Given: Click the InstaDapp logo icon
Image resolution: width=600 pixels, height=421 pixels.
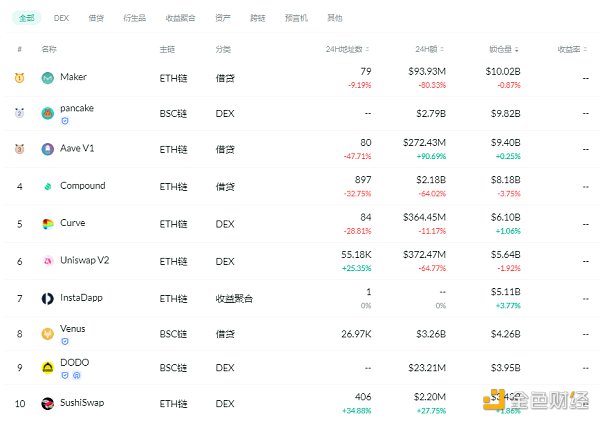Looking at the screenshot, I should click(47, 298).
